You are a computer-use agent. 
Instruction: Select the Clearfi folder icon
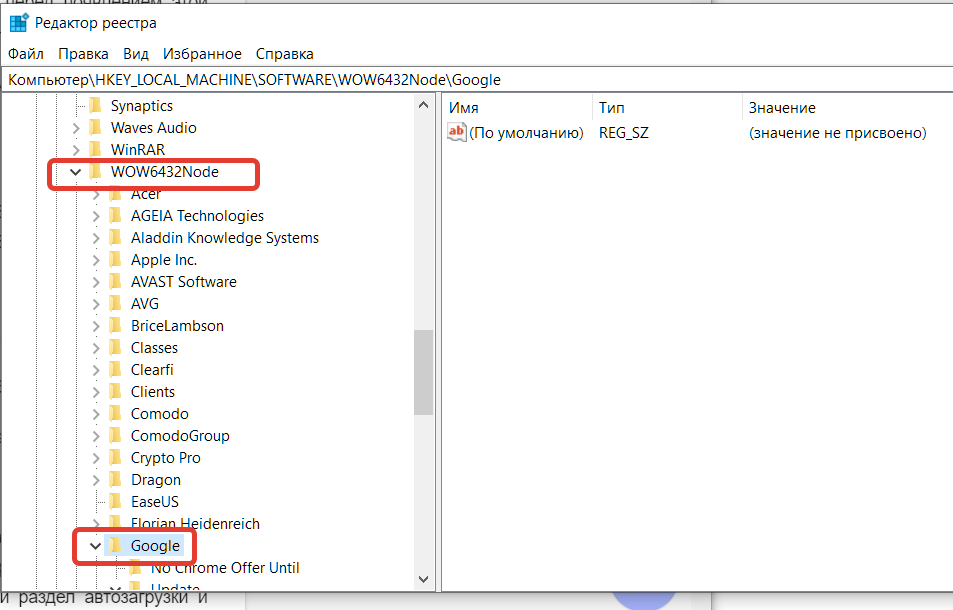click(x=115, y=369)
